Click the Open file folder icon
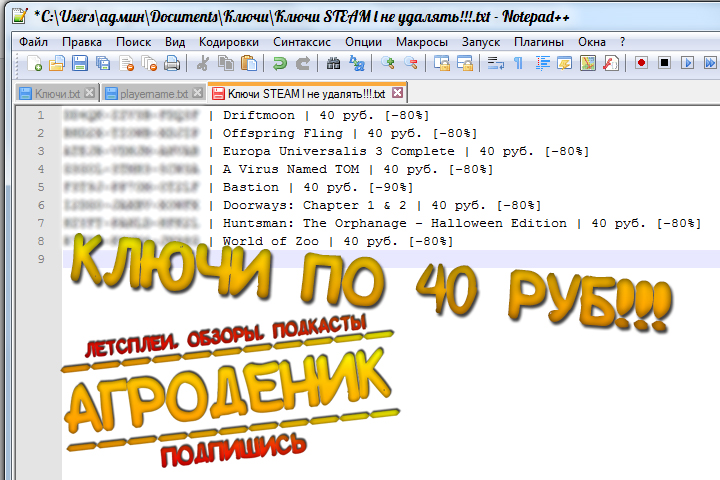 click(57, 63)
